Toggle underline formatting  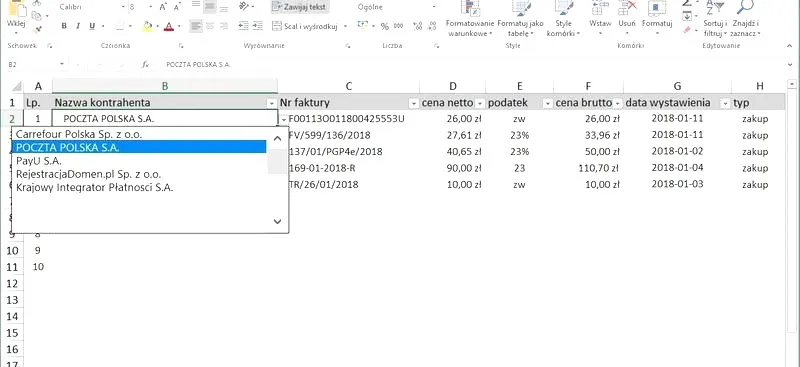click(x=92, y=26)
